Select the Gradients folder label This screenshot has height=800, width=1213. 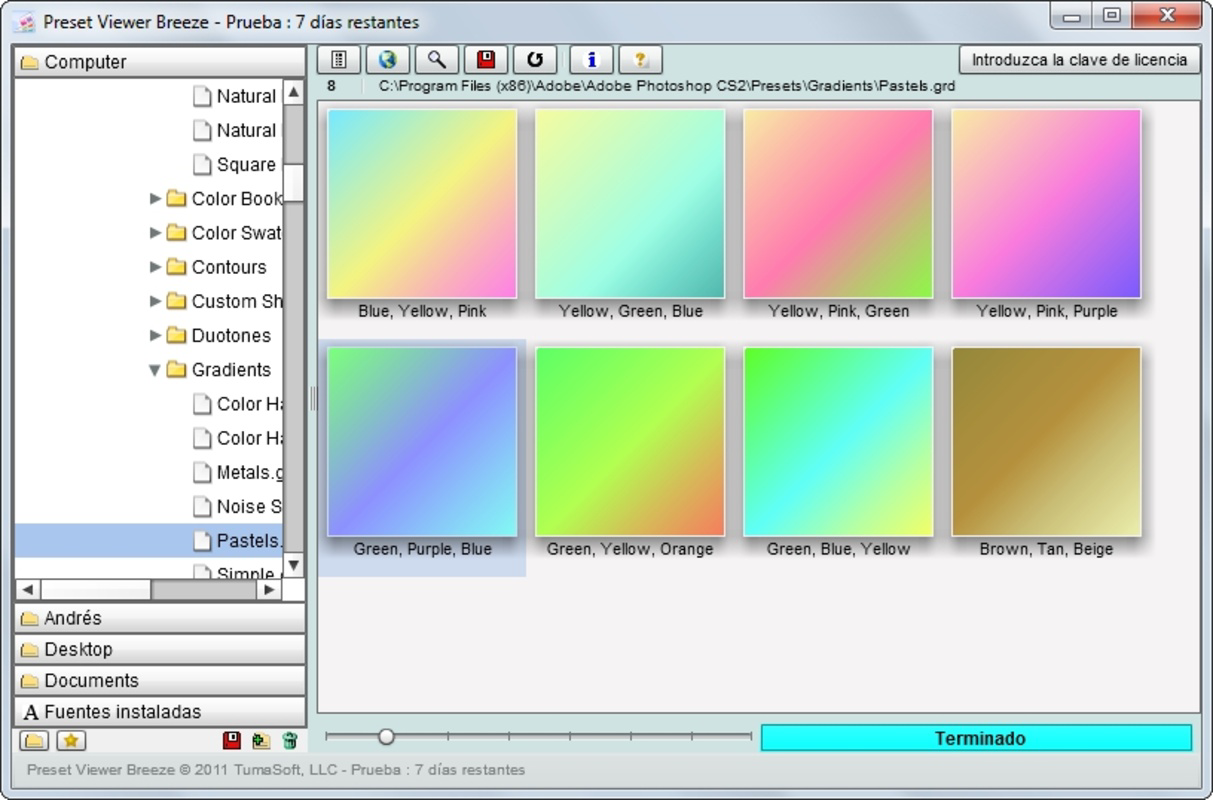click(231, 370)
